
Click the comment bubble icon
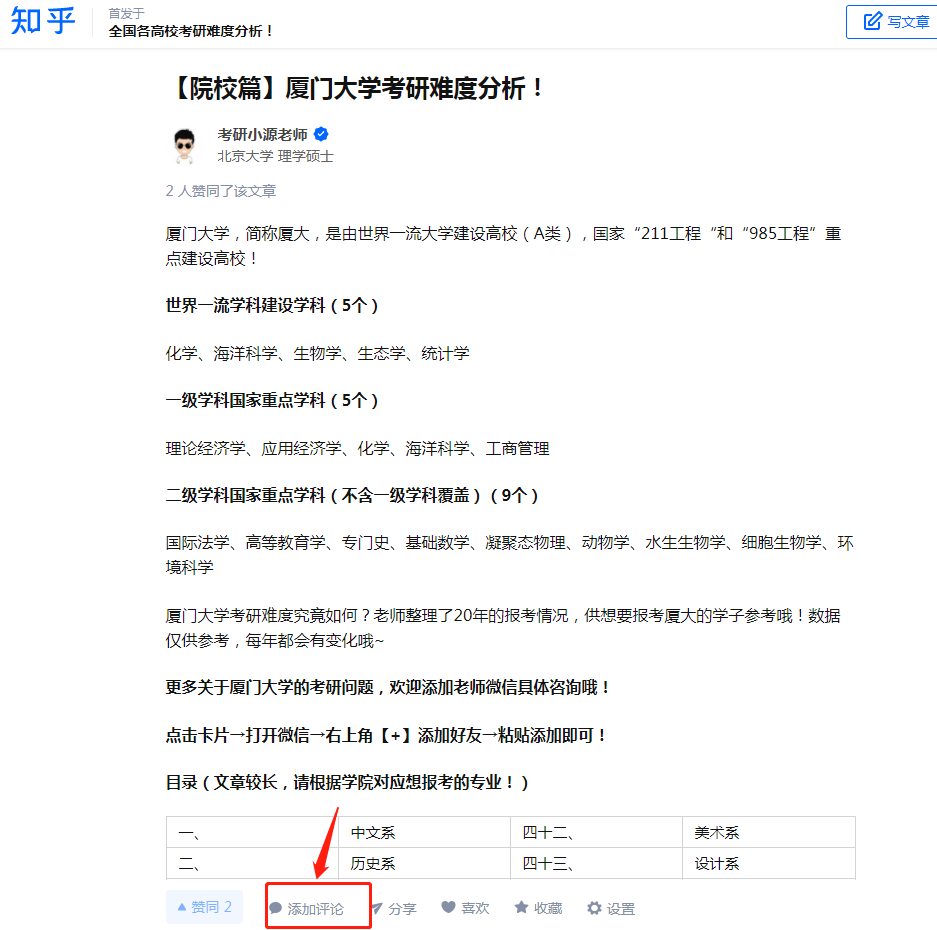[x=275, y=908]
